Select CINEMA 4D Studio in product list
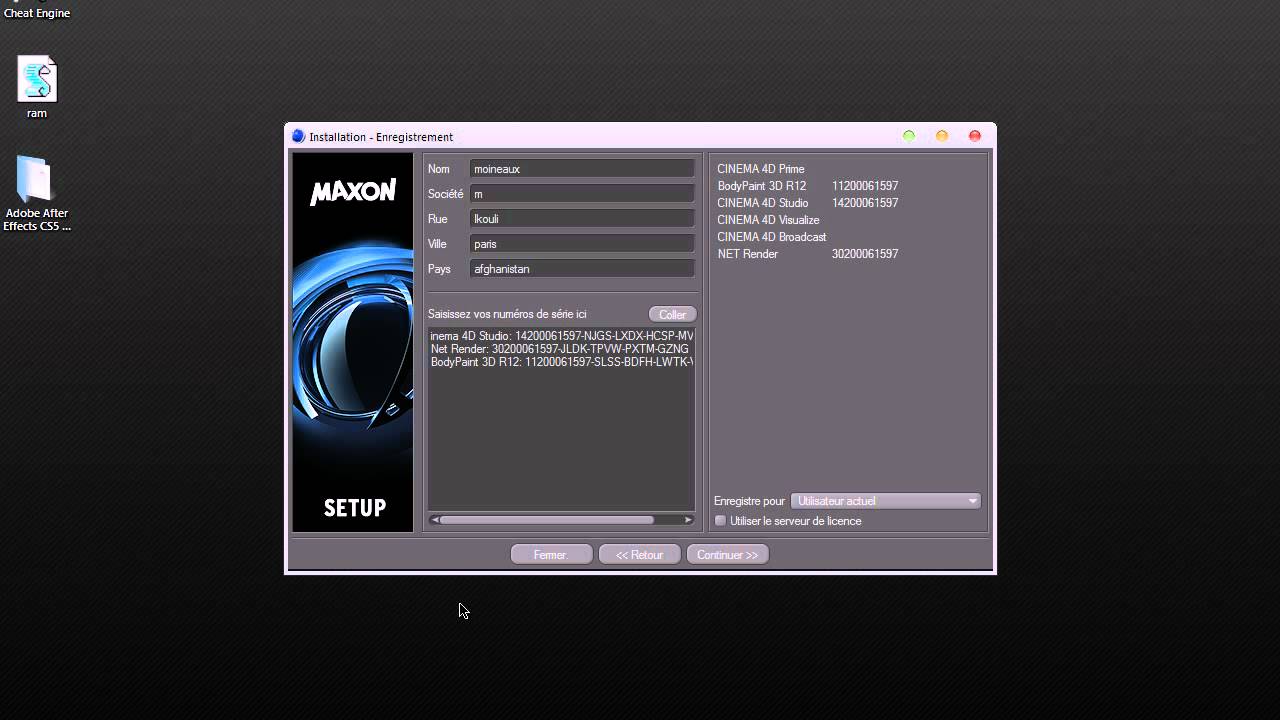This screenshot has height=720, width=1280. [763, 203]
